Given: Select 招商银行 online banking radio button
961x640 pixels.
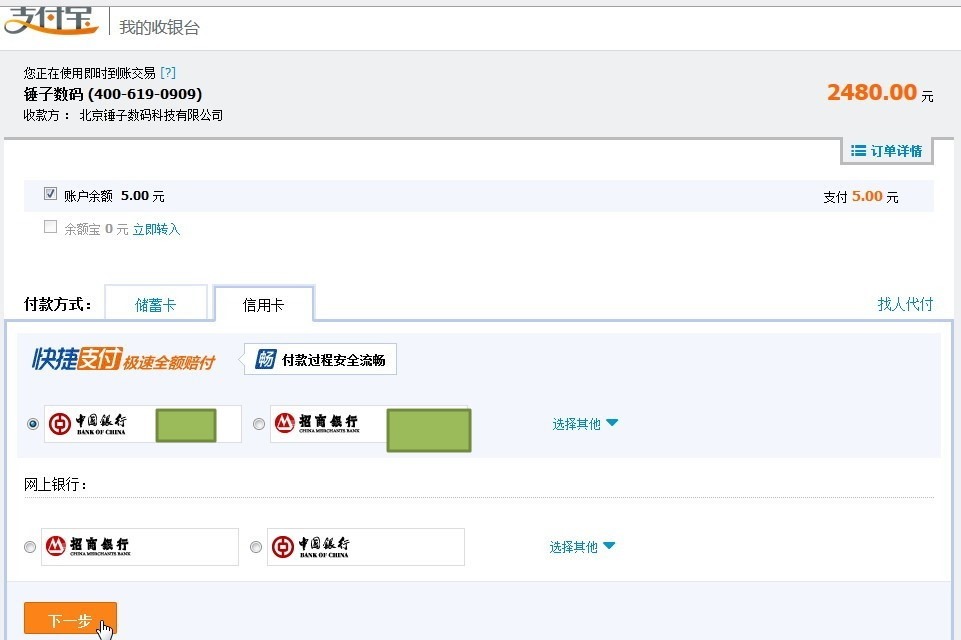Looking at the screenshot, I should coord(29,547).
